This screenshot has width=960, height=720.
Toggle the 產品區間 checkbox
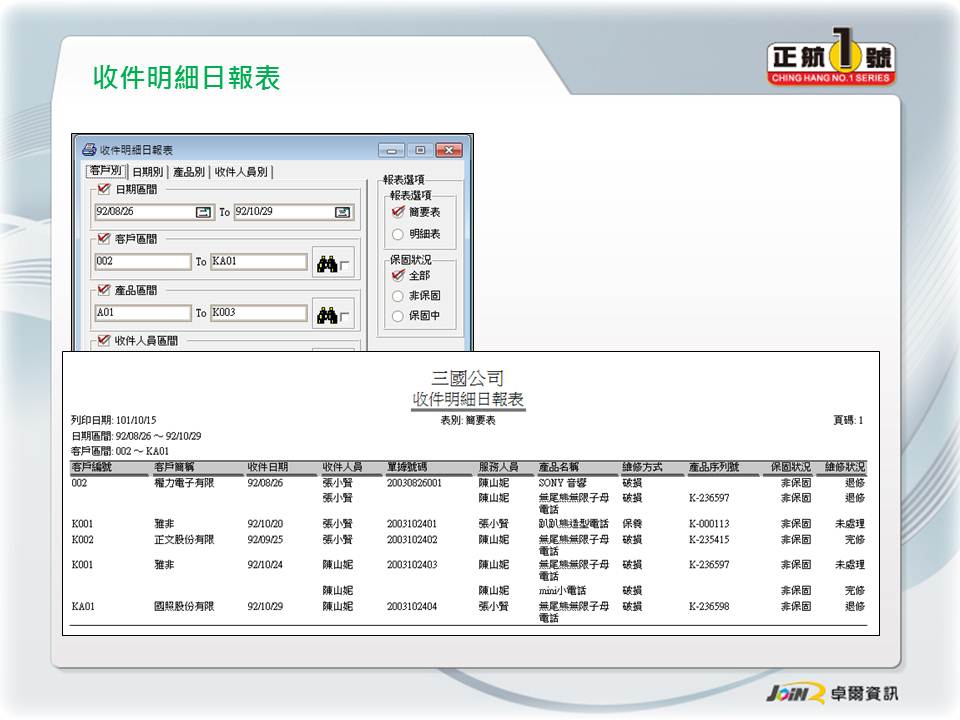coord(103,290)
